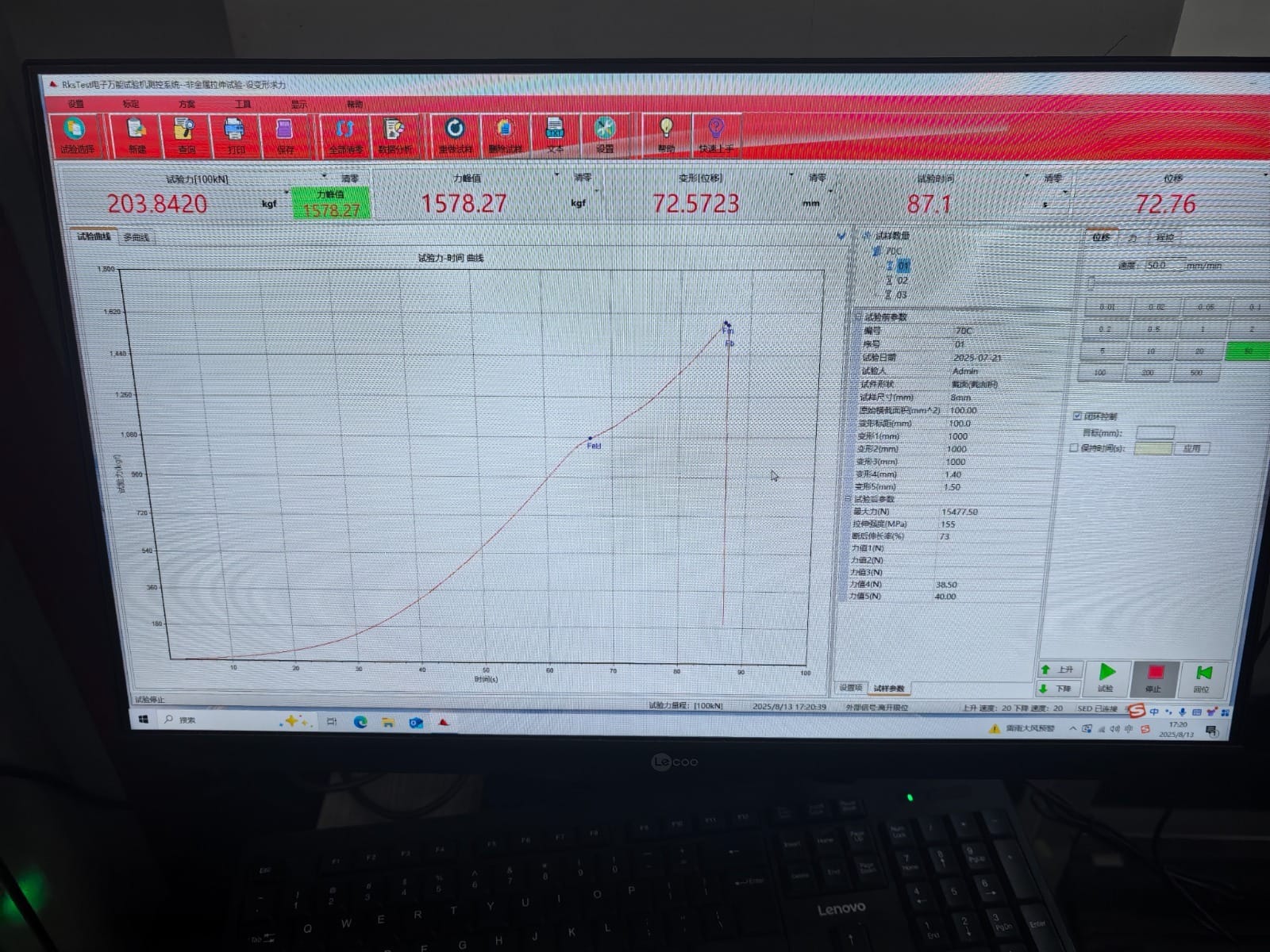Open Task View on the taskbar
The image size is (1270, 952).
point(332,721)
